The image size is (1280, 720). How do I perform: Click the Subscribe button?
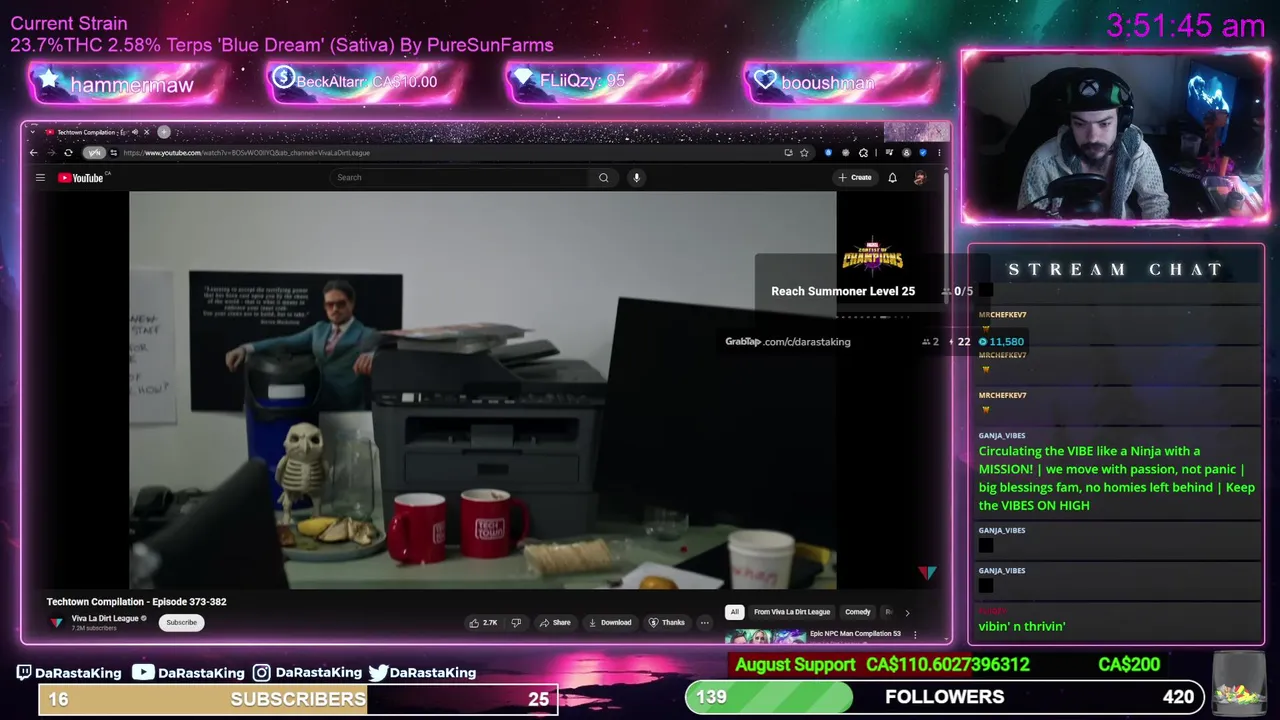[181, 622]
